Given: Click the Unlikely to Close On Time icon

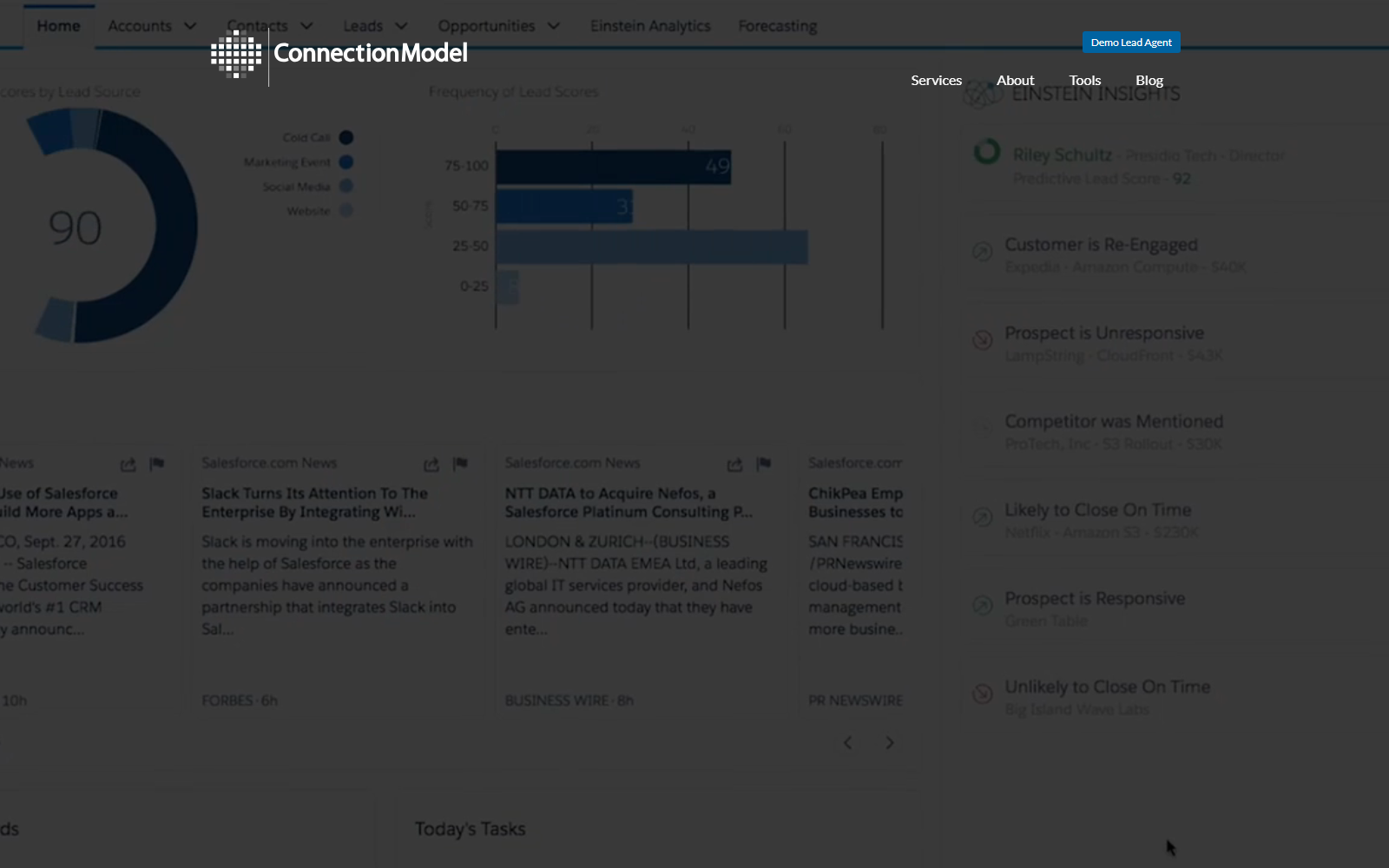Looking at the screenshot, I should (982, 694).
